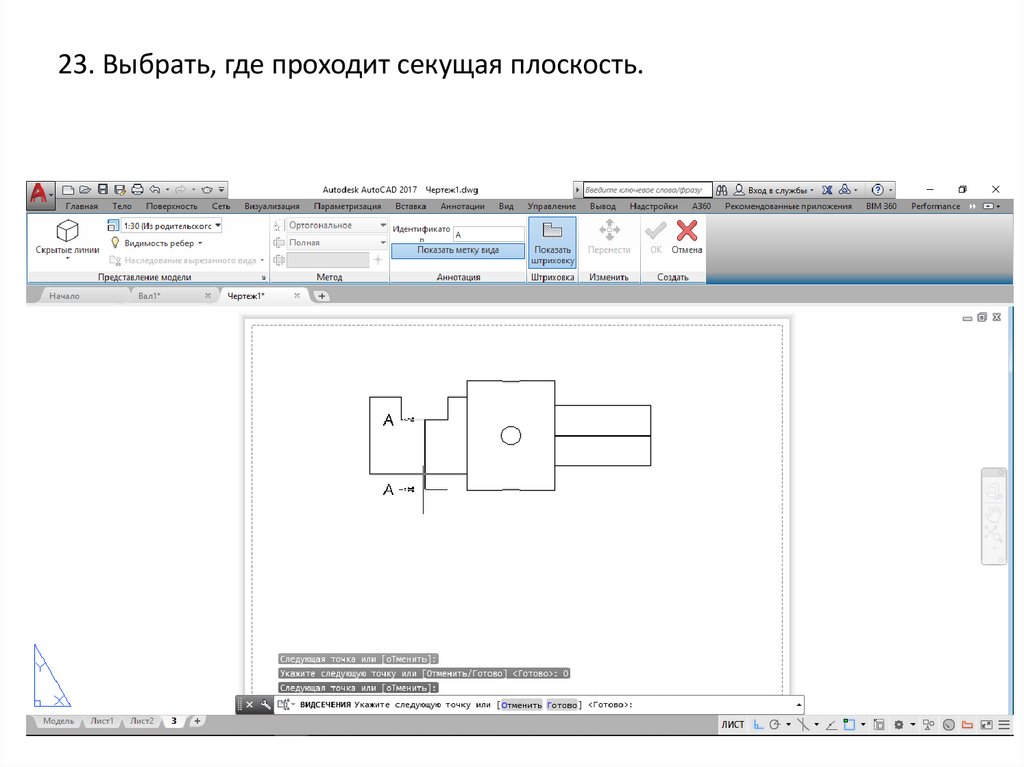Toggle Показать метку вида option
The image size is (1024, 767).
[458, 251]
